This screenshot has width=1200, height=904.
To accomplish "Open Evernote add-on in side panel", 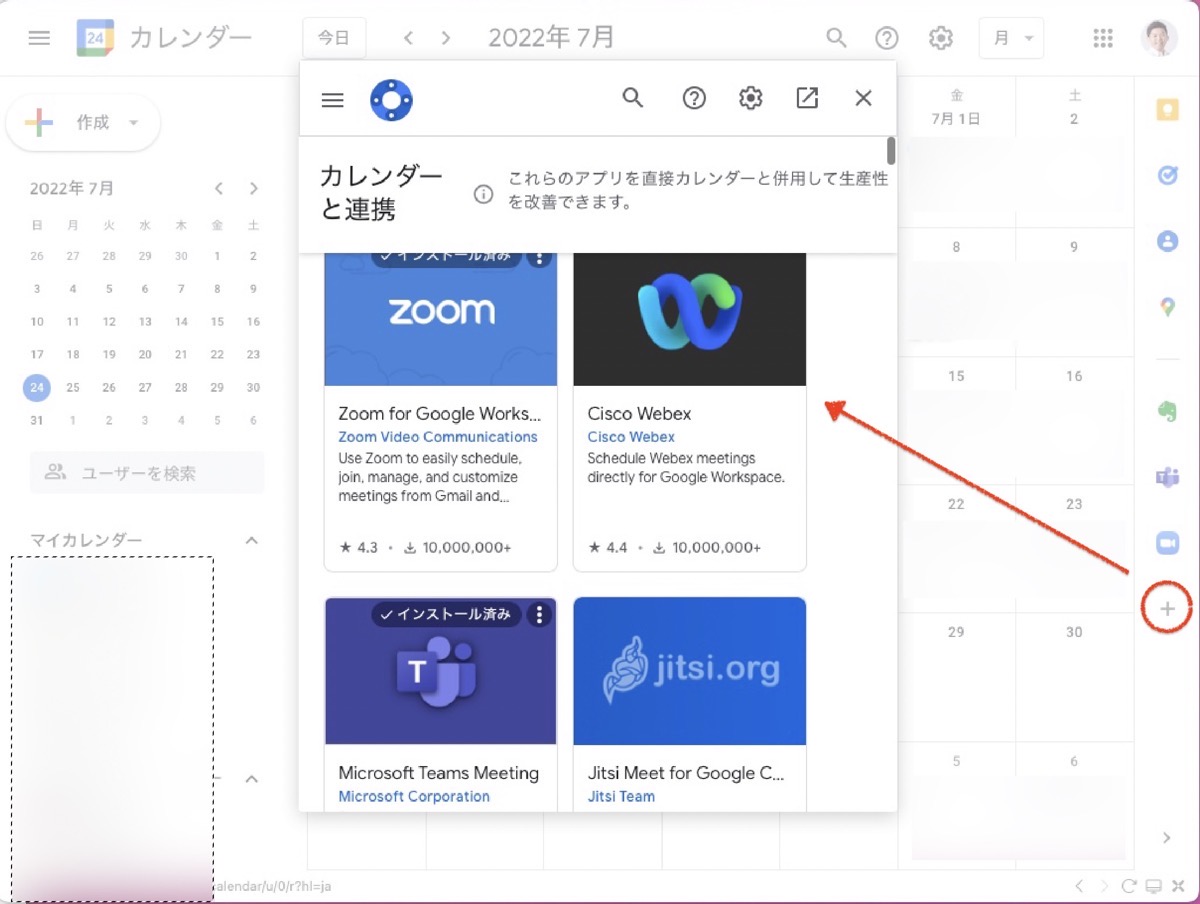I will point(1167,411).
